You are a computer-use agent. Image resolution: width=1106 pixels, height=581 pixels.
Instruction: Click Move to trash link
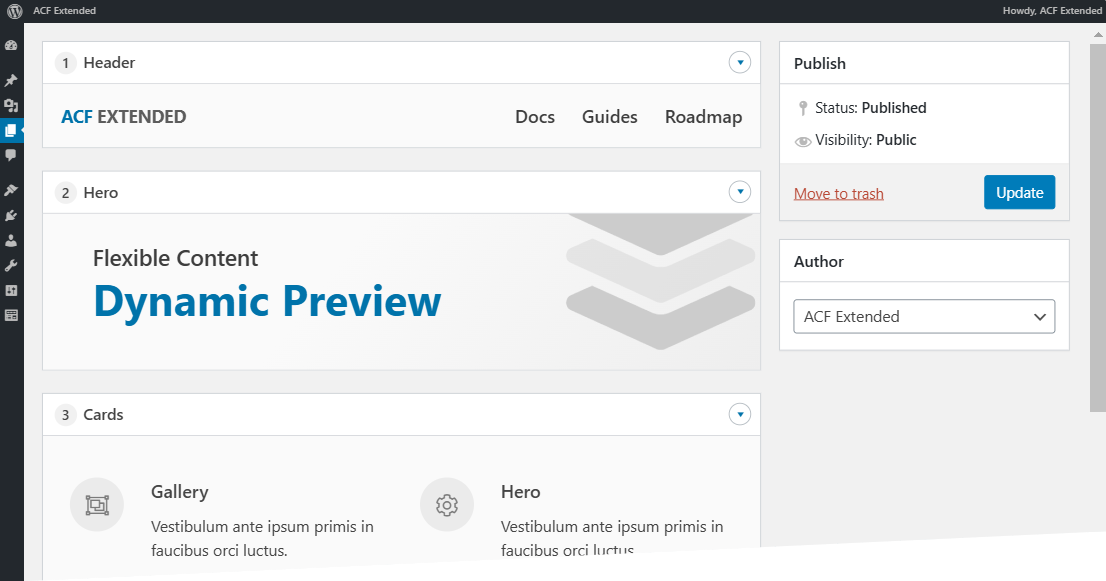[839, 194]
